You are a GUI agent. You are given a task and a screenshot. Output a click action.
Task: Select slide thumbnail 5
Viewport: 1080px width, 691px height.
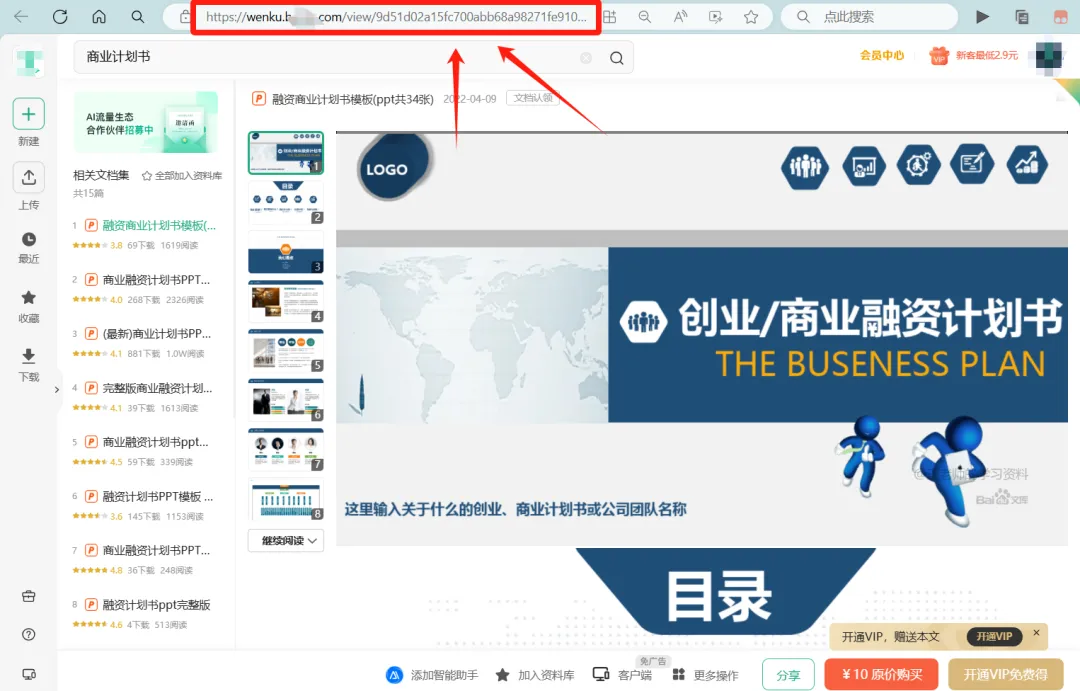pos(286,351)
